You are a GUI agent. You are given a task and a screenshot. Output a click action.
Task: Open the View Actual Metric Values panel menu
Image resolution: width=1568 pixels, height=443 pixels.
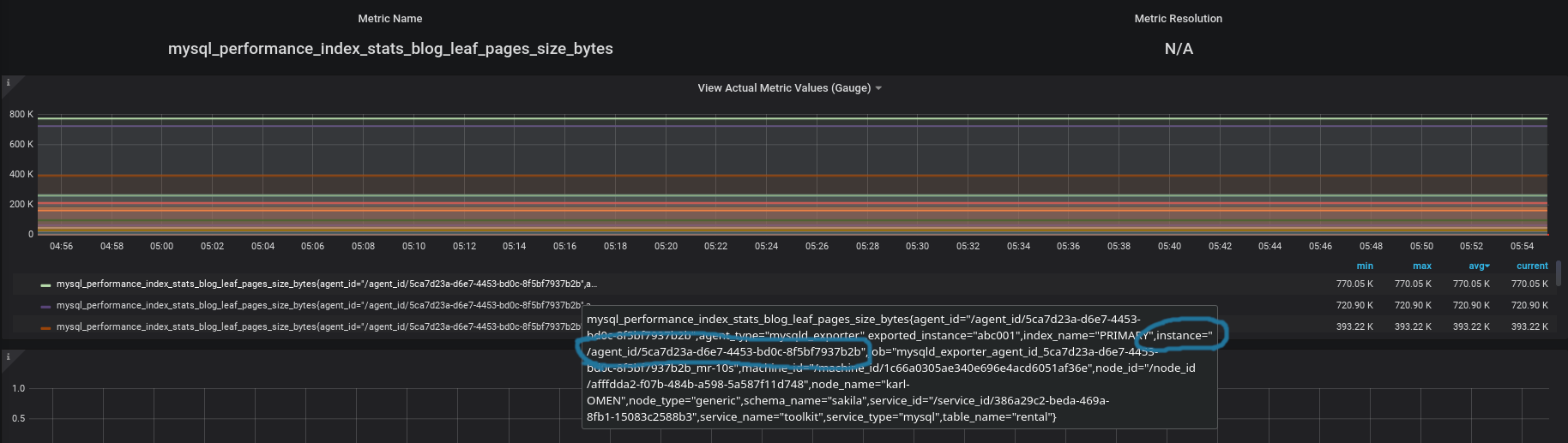click(783, 88)
